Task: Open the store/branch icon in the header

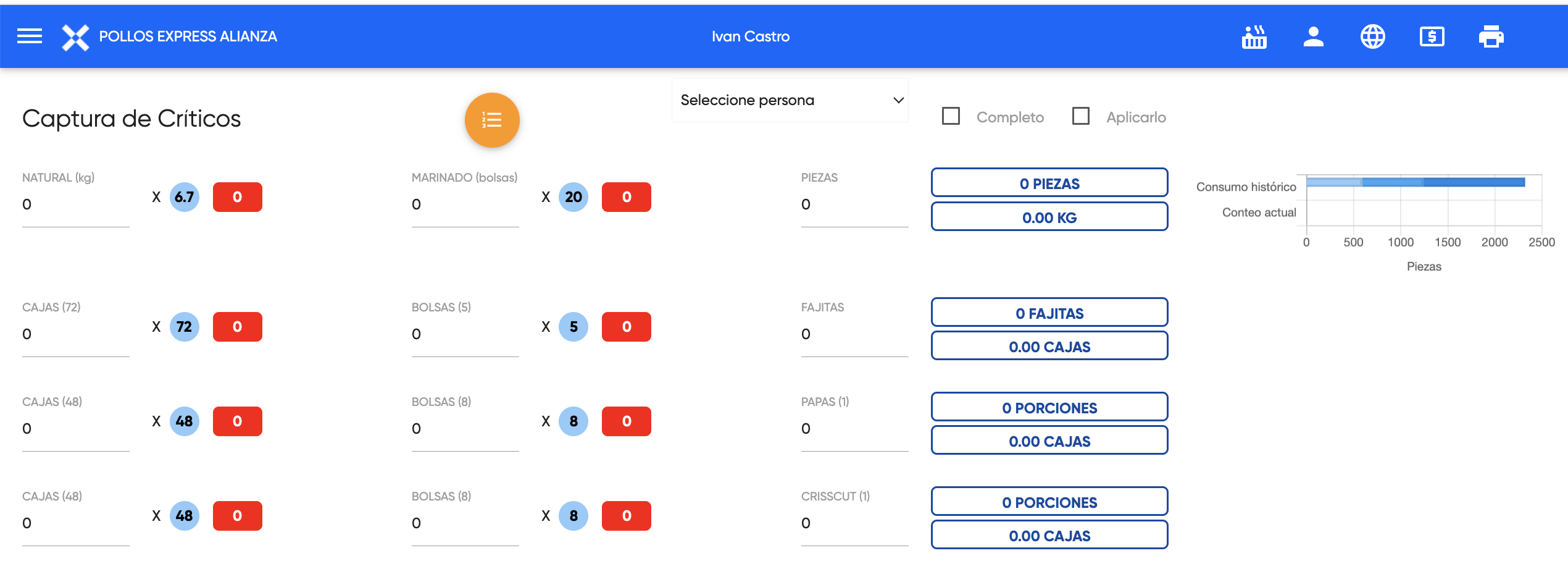Action: [x=1254, y=37]
